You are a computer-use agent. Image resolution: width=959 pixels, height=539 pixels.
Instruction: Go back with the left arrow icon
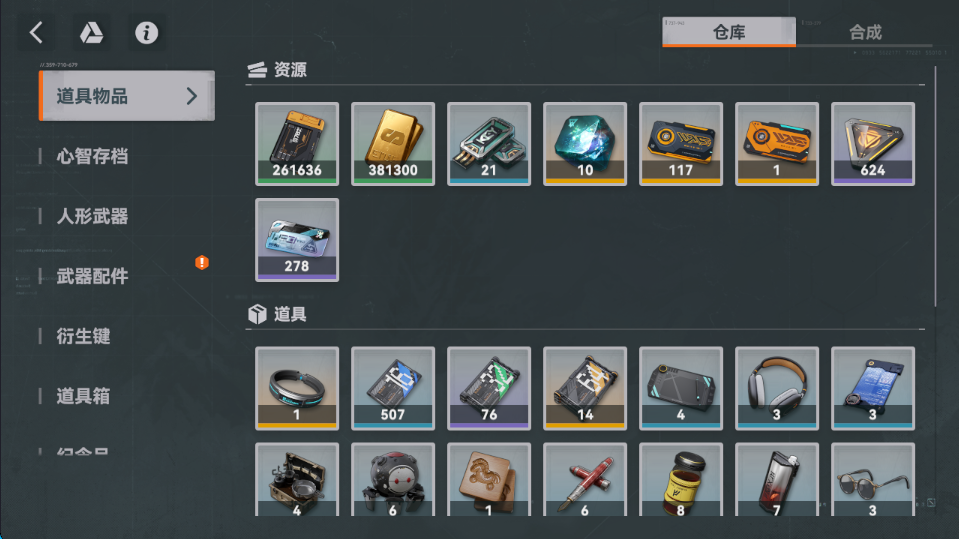37,32
